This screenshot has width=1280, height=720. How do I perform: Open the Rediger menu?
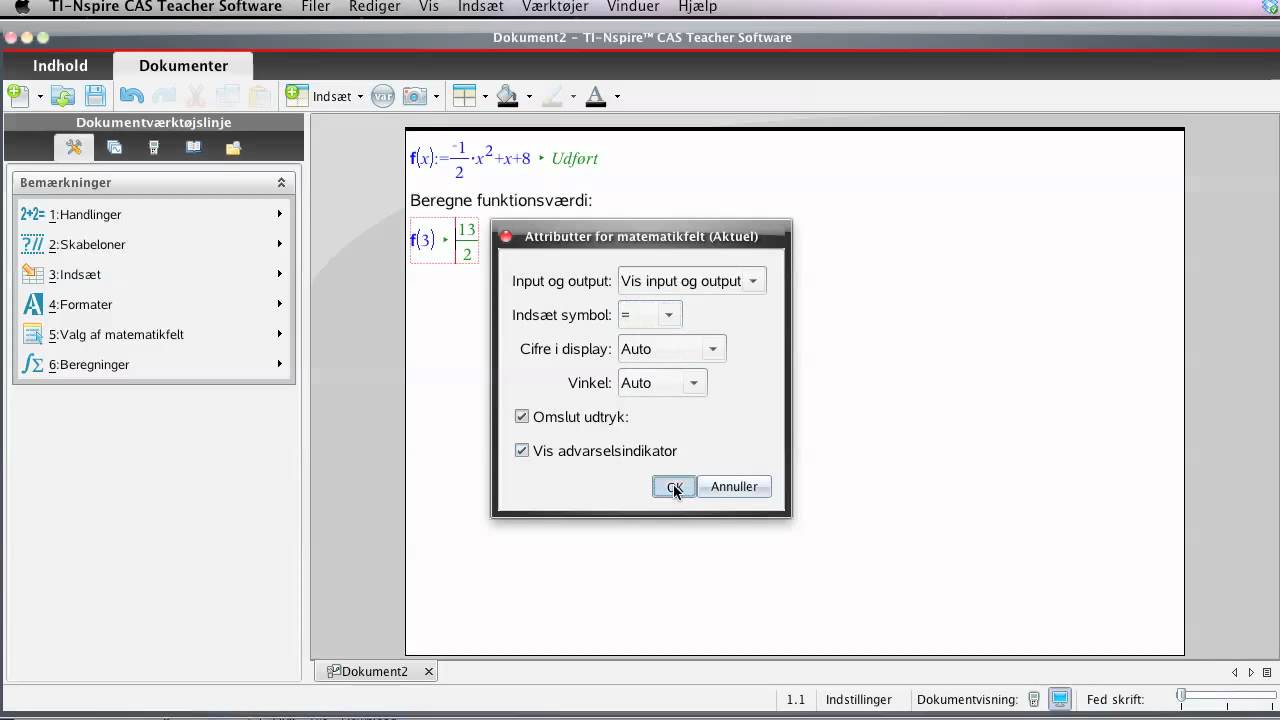coord(375,6)
